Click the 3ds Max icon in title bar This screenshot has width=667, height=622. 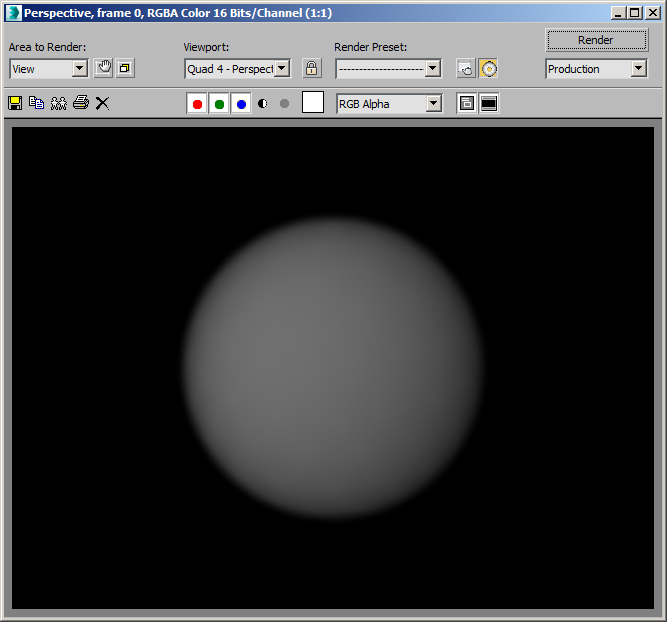[13, 13]
